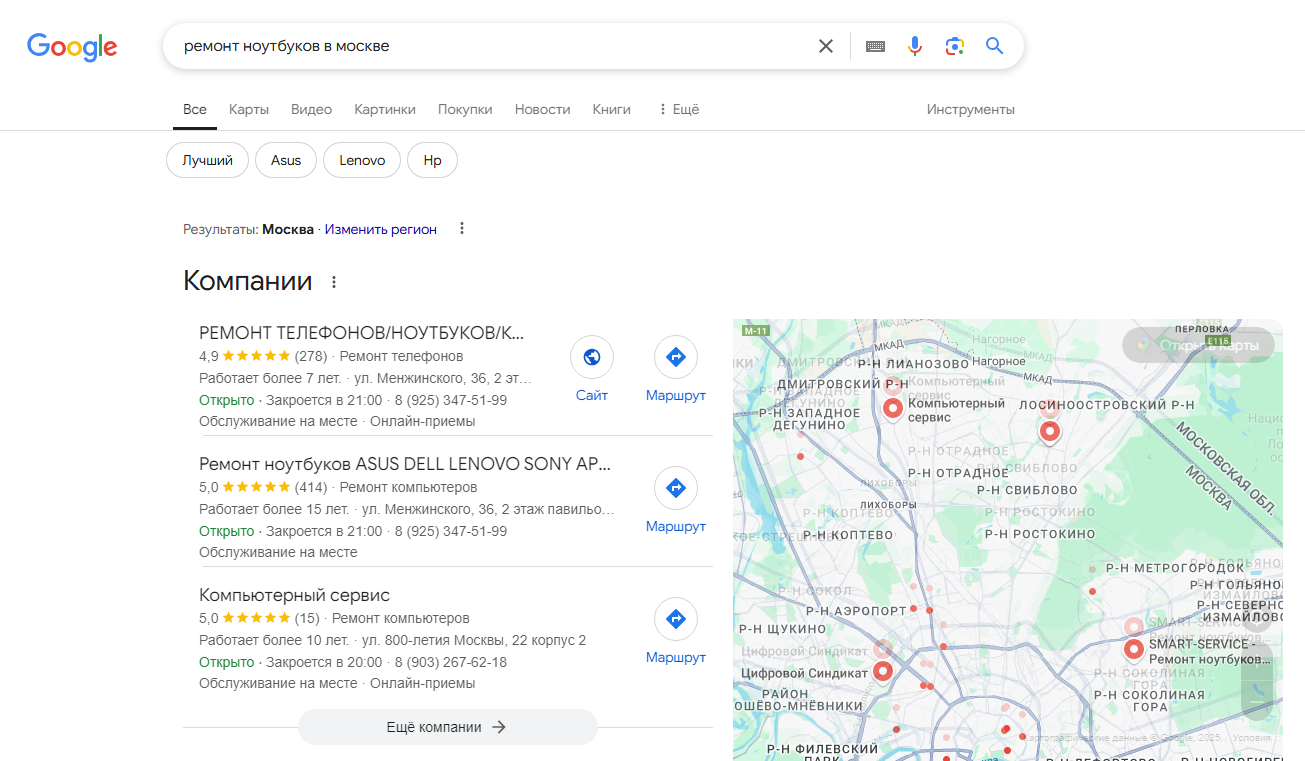Click Маршрут icon for Компьютерный сервис listing

tap(676, 619)
